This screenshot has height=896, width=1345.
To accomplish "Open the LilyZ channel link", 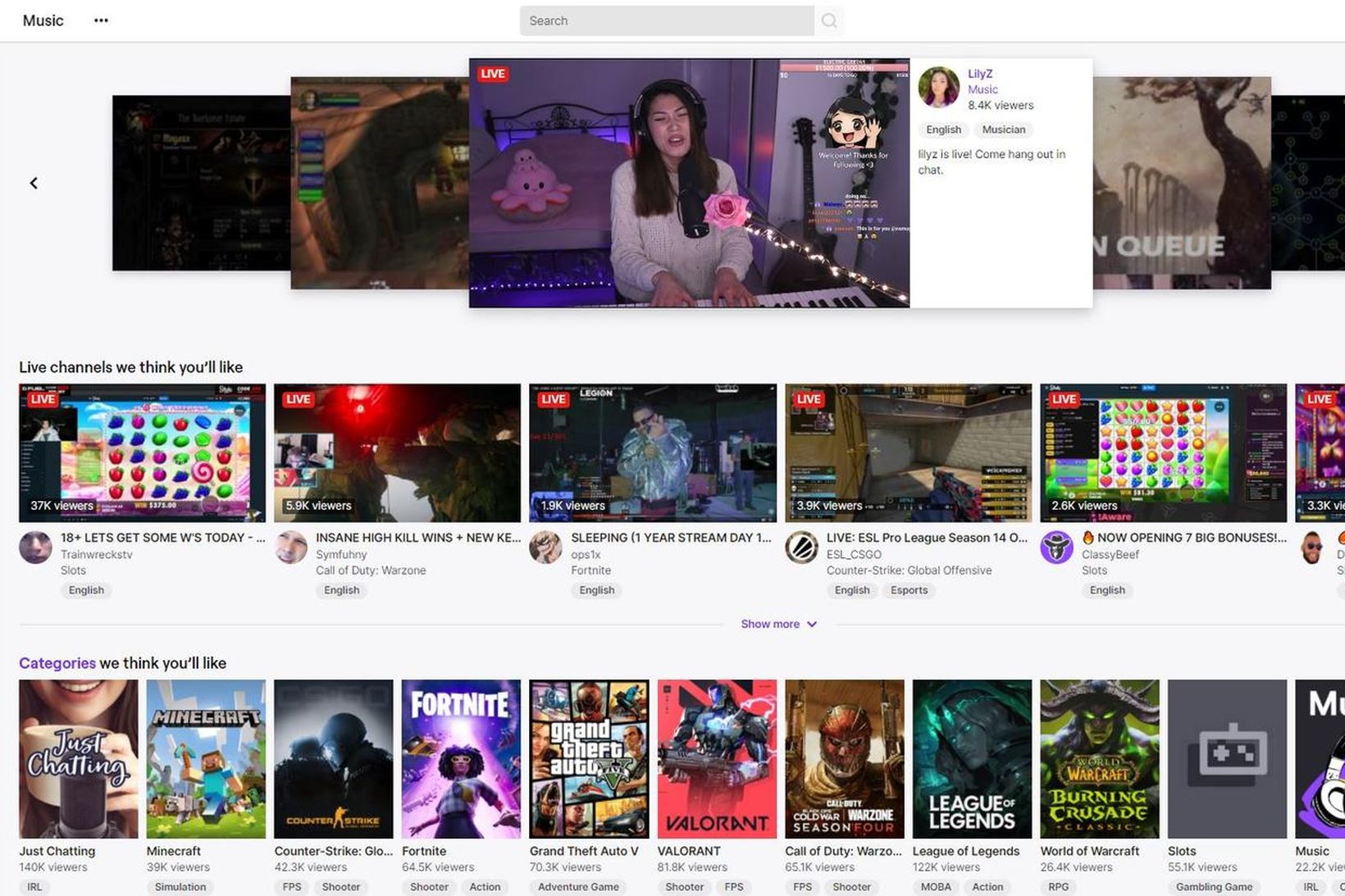I will (x=980, y=74).
